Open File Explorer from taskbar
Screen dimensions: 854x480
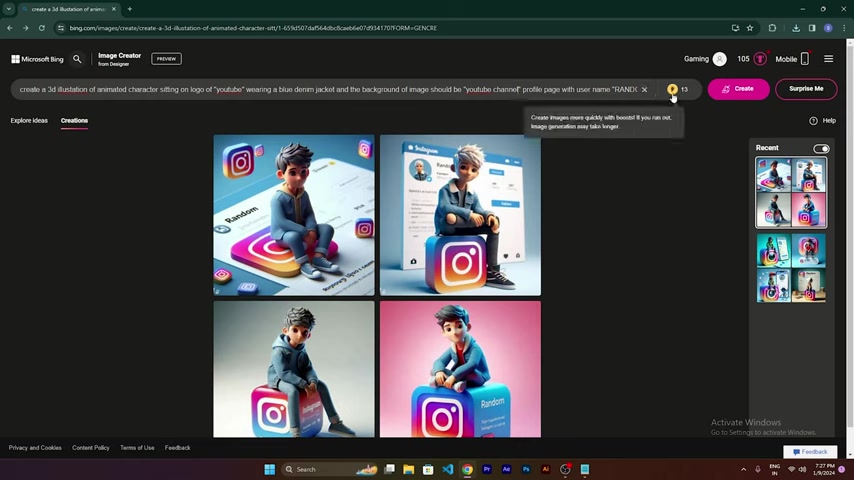(408, 469)
